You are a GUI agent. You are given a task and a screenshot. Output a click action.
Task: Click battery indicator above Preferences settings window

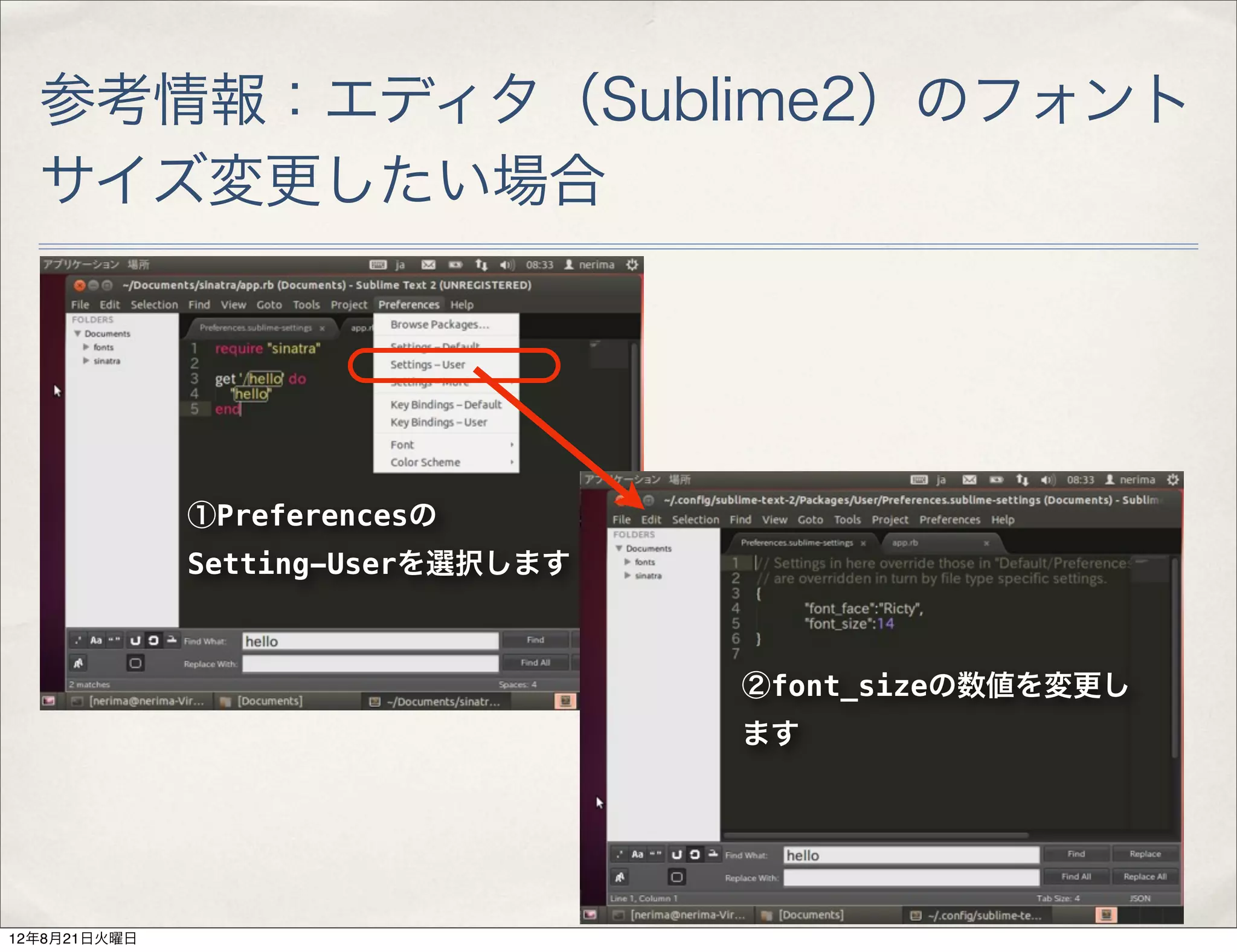click(996, 480)
